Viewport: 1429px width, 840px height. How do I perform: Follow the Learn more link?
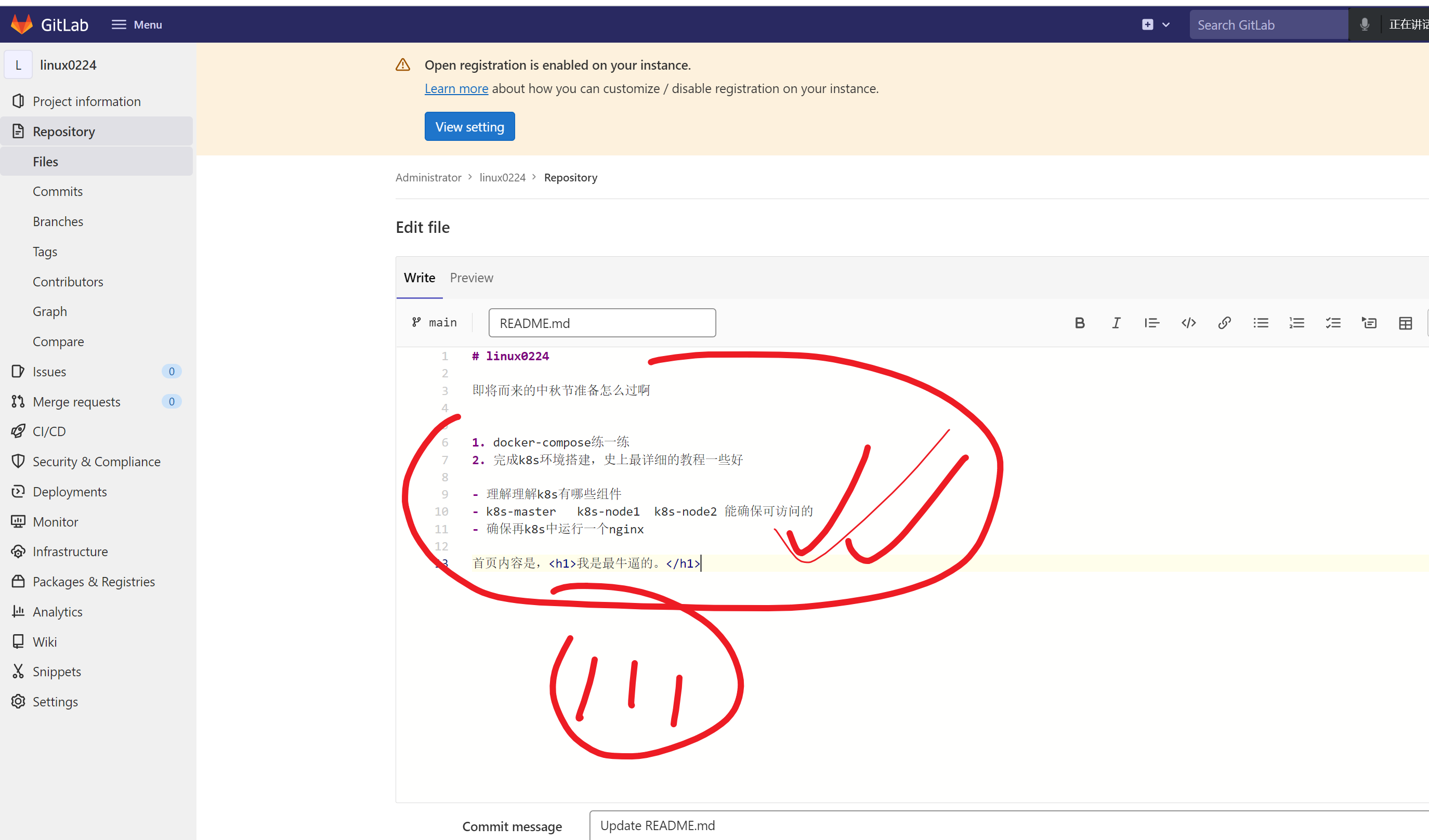click(456, 88)
